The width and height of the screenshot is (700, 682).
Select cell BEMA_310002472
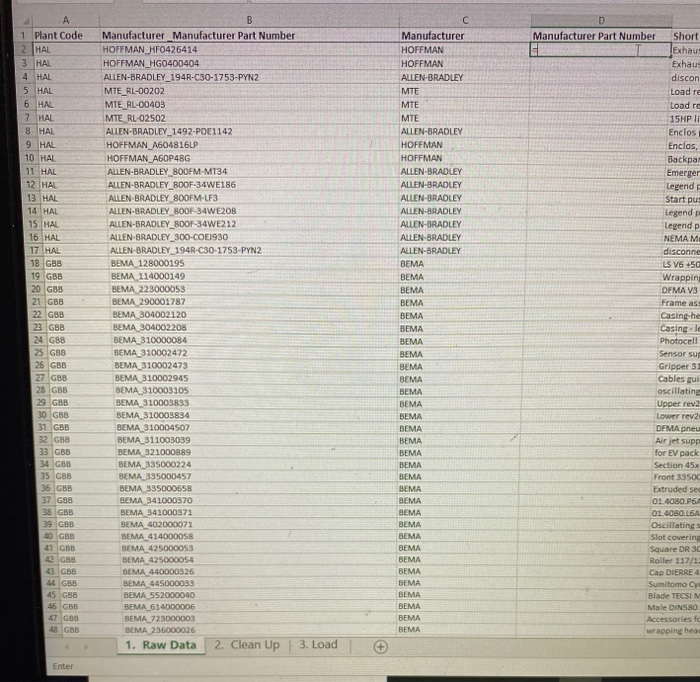point(256,353)
